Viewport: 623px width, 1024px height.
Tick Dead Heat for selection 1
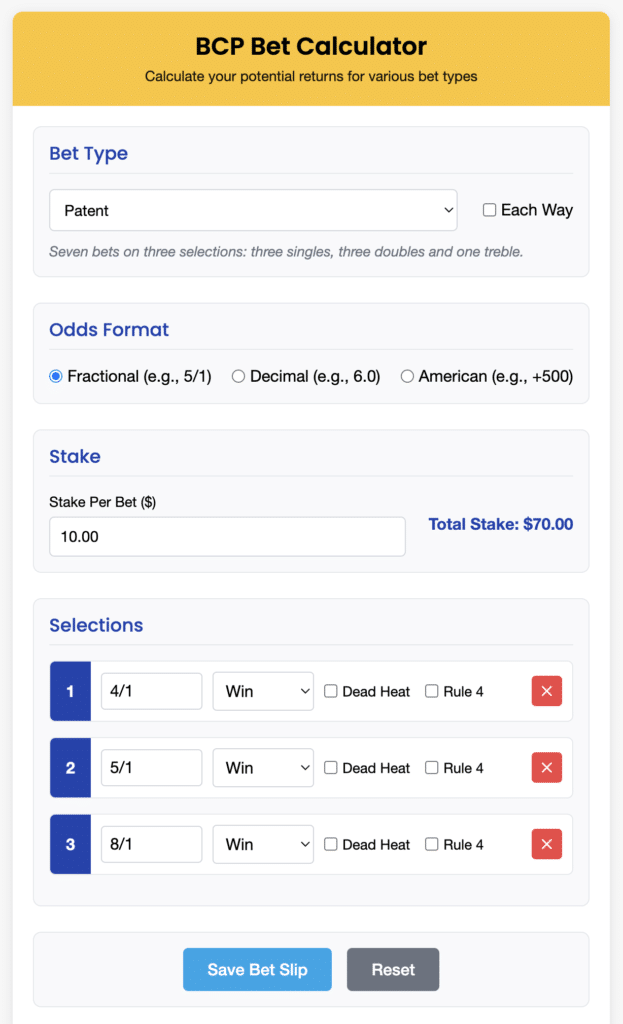coord(331,691)
